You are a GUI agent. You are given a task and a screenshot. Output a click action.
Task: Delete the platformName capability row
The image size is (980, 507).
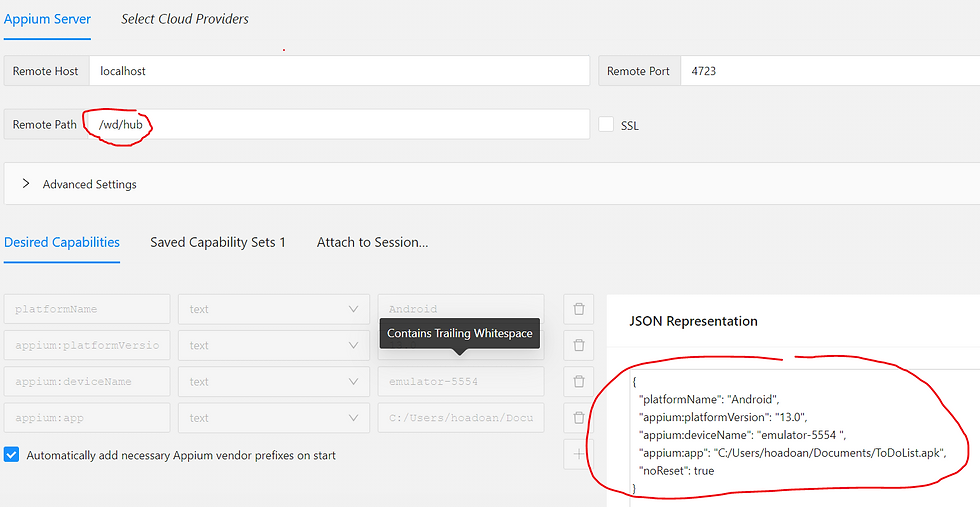pos(579,309)
